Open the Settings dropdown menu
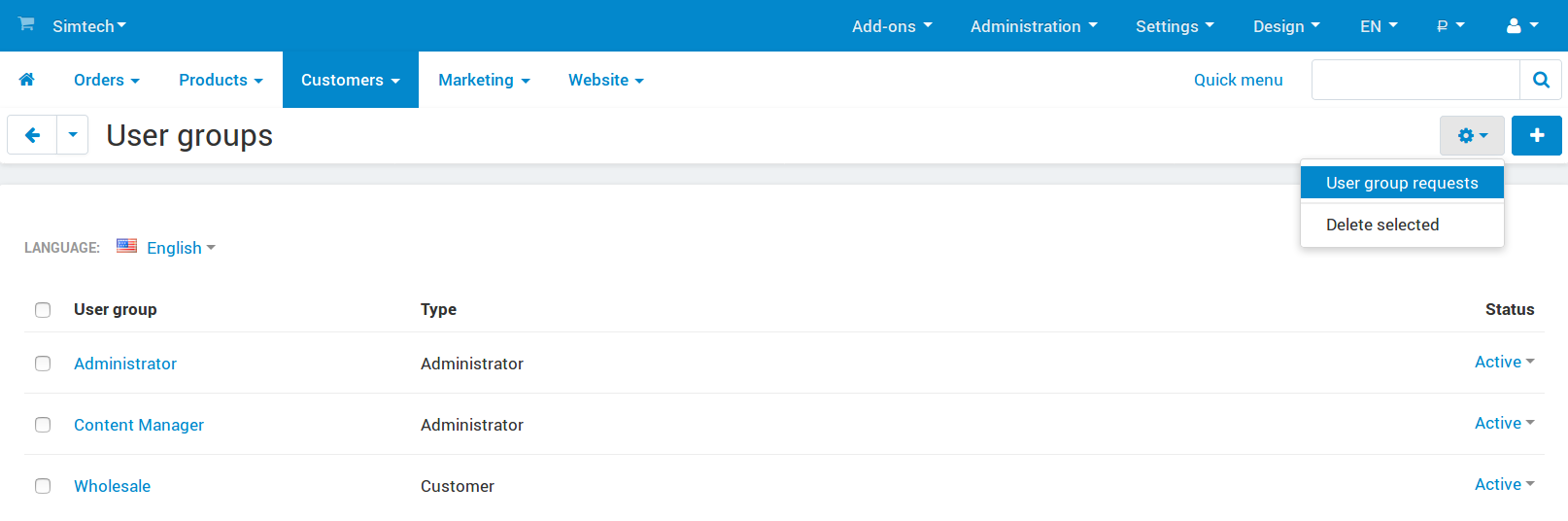1568x521 pixels. [x=1175, y=26]
